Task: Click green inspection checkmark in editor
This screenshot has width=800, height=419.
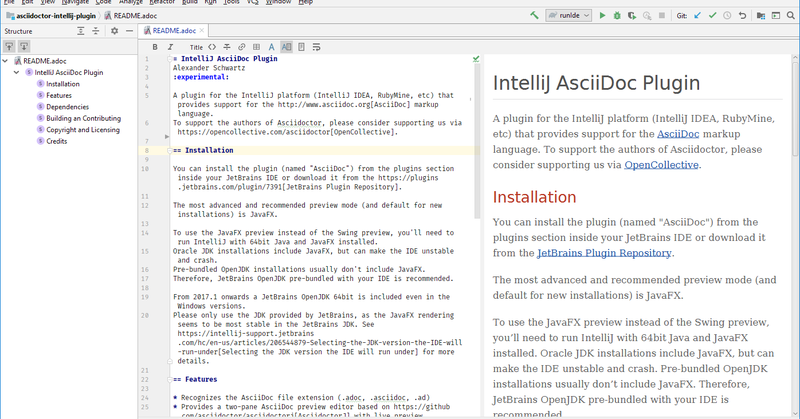Action: (476, 59)
